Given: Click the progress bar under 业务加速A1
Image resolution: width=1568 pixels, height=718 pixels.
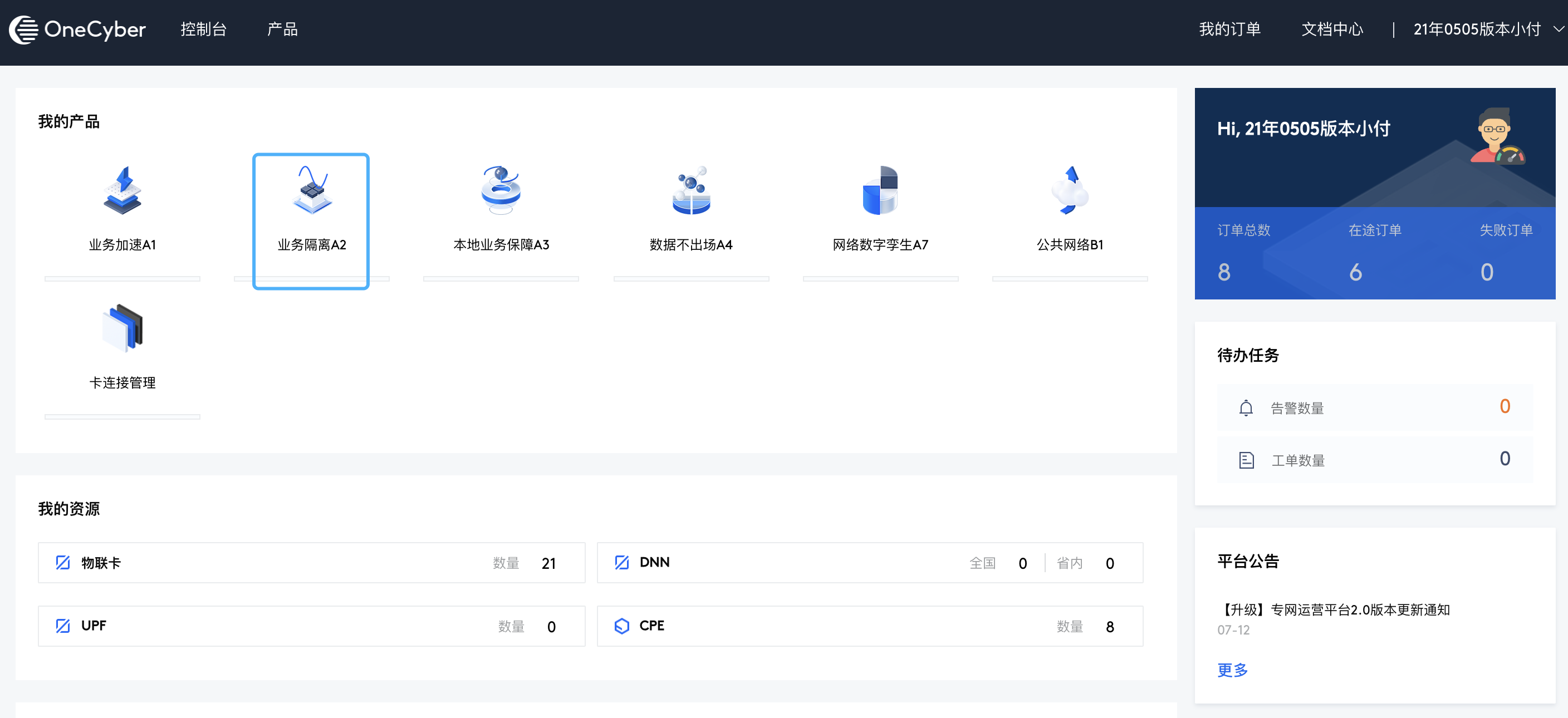Looking at the screenshot, I should tap(122, 279).
